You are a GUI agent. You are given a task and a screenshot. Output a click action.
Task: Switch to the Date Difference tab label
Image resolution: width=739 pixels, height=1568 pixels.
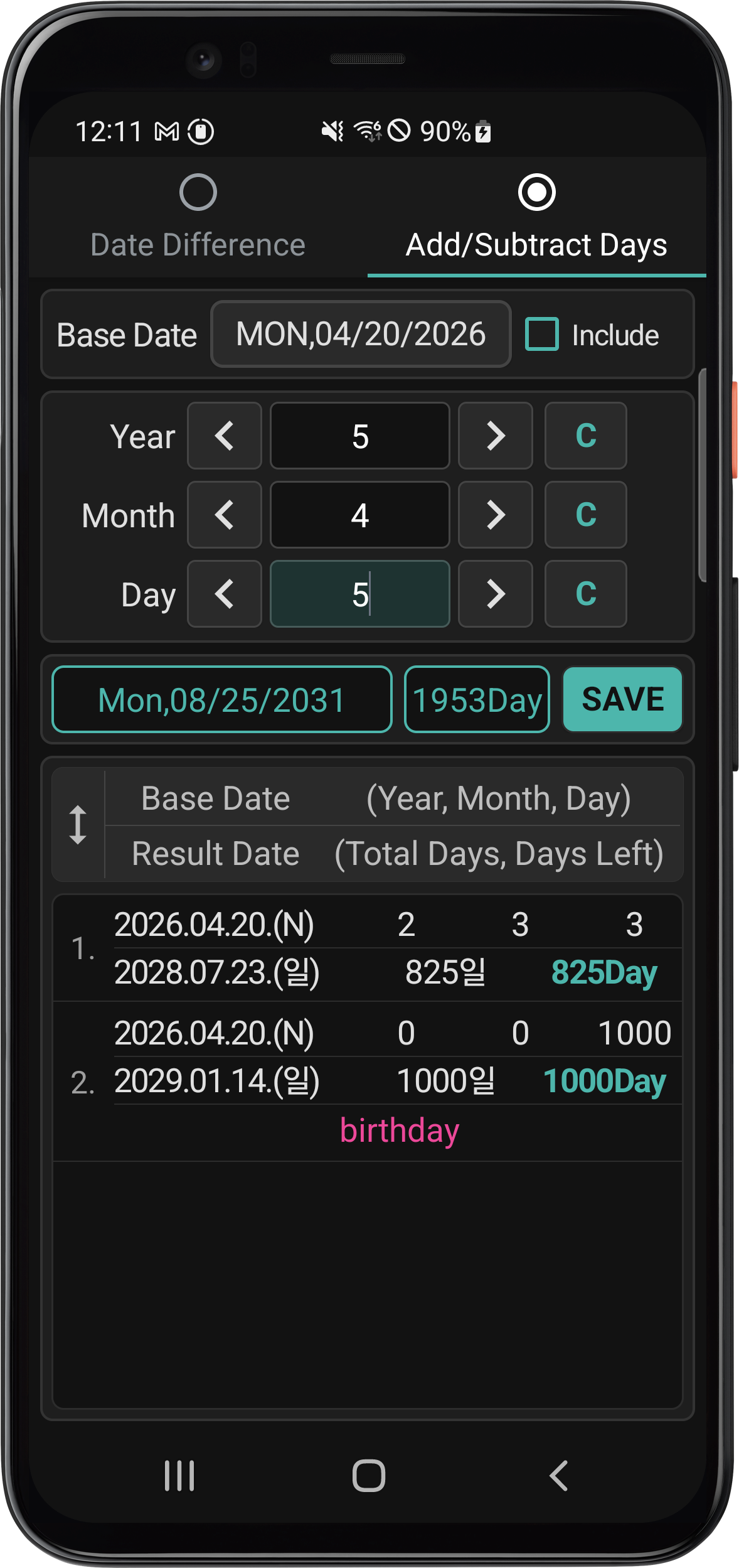(x=198, y=245)
